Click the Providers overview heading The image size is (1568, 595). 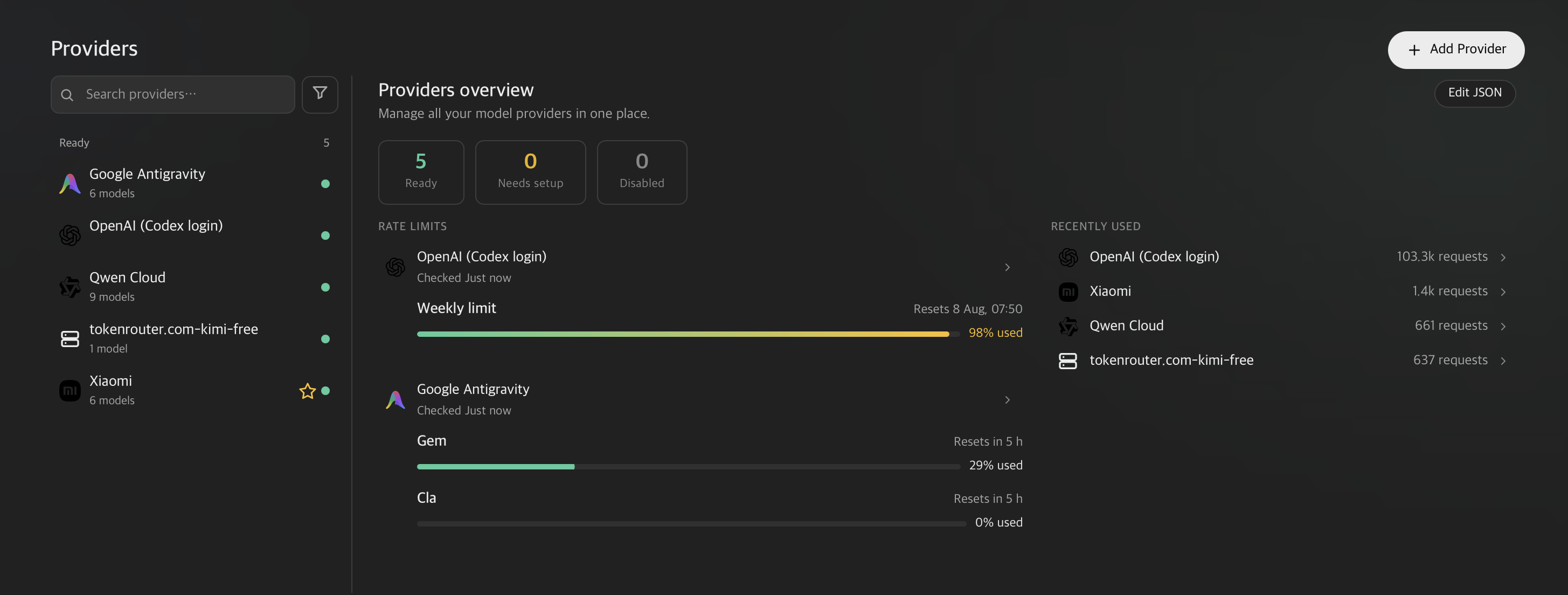(x=456, y=90)
